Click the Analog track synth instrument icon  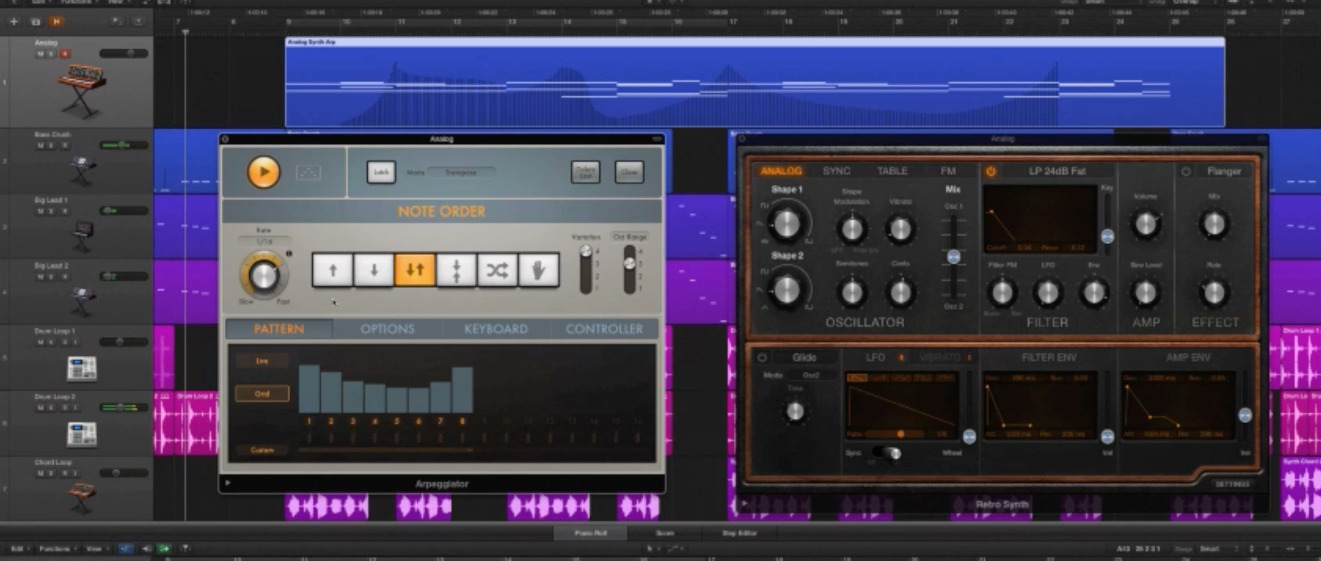(82, 91)
